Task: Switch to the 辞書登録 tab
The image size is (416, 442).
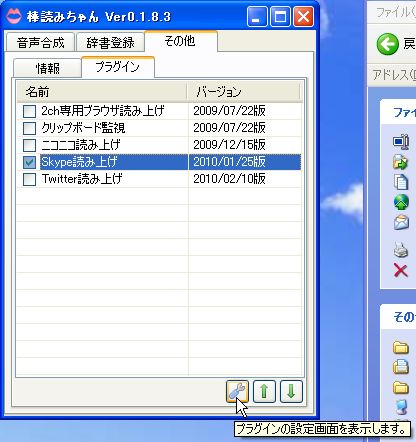Action: click(110, 43)
